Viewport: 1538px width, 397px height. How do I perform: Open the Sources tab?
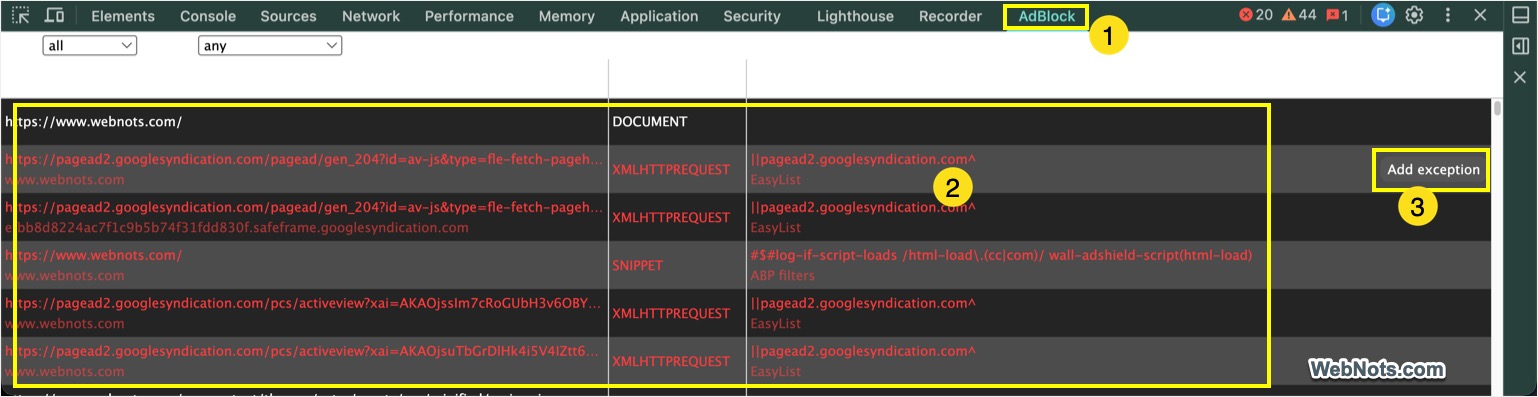(x=289, y=16)
